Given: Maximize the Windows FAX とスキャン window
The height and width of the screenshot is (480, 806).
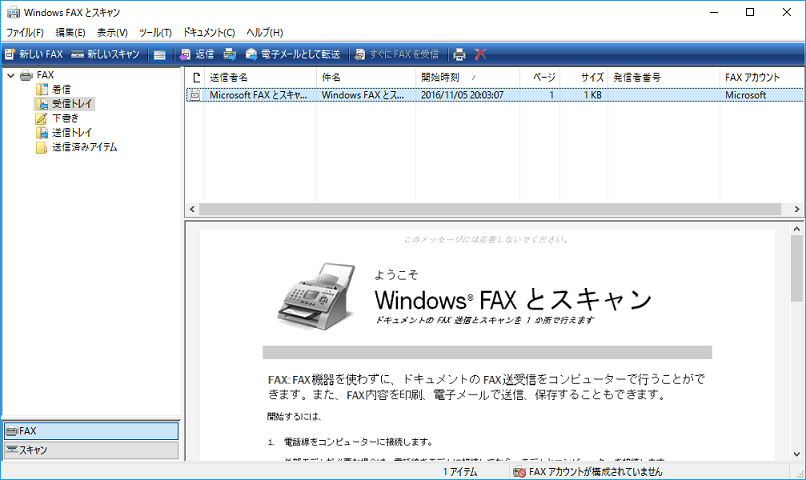Looking at the screenshot, I should [x=750, y=12].
